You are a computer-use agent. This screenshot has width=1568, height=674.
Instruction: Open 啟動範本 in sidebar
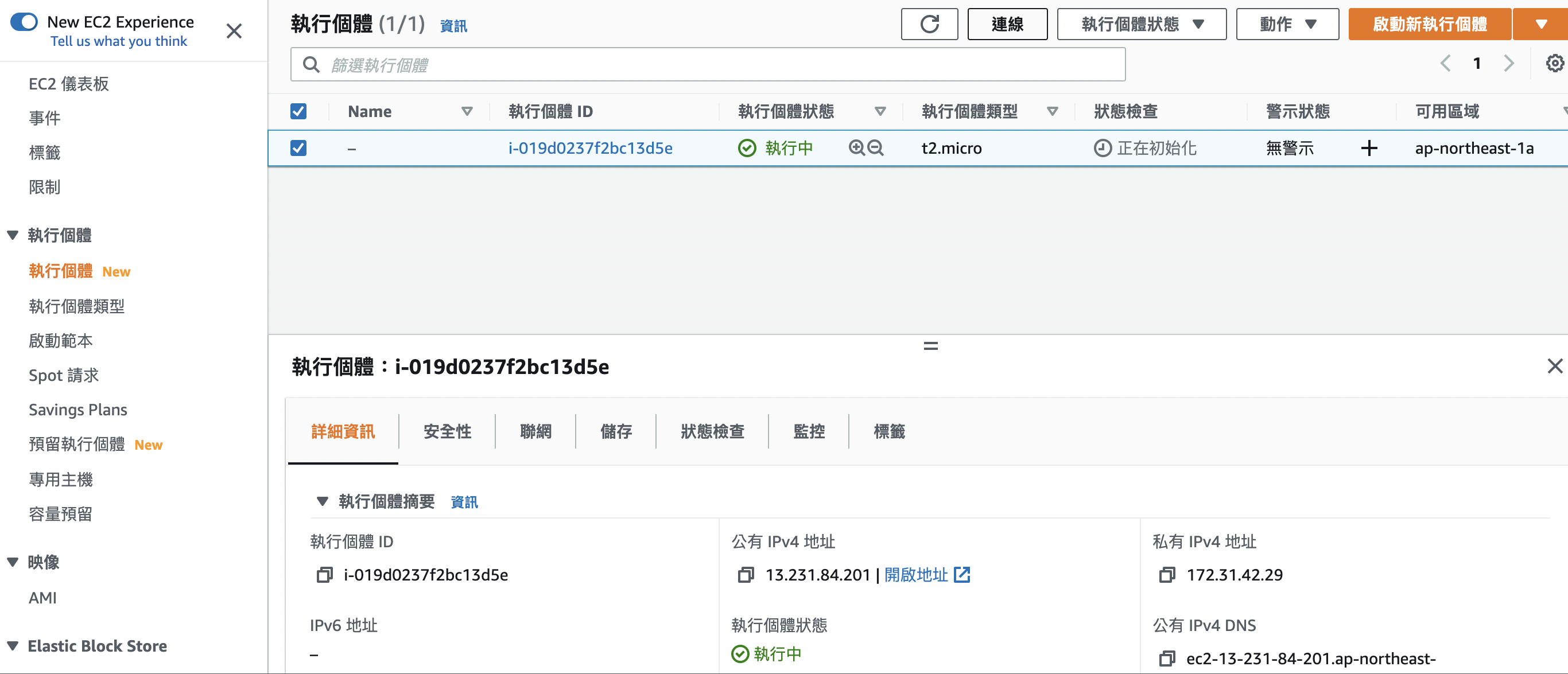[x=61, y=341]
